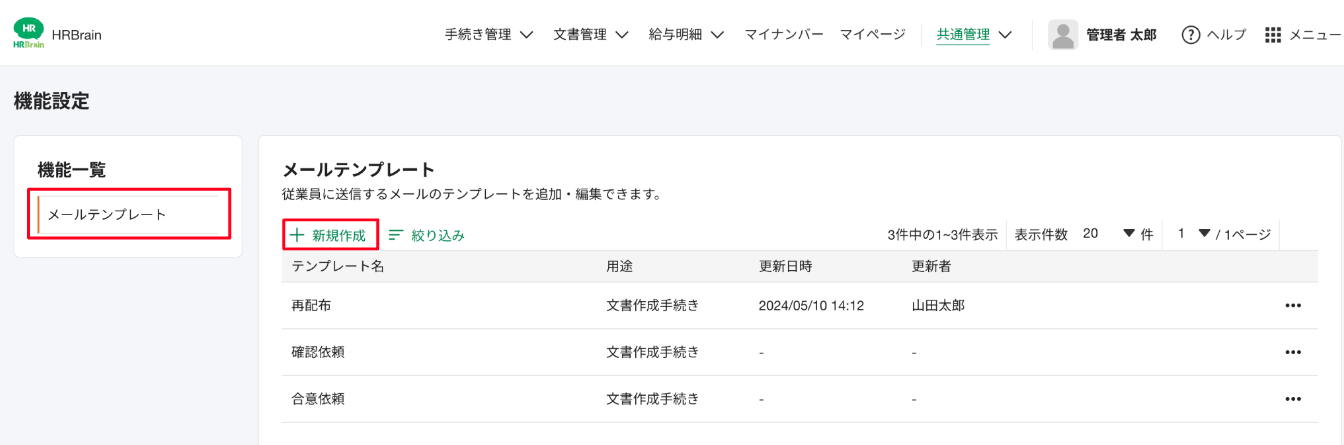The height and width of the screenshot is (445, 1344).
Task: Open more options for 合意依頼 row
Action: click(1292, 399)
